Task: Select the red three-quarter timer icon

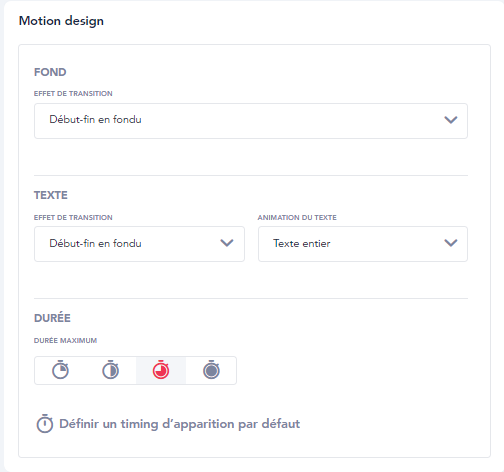Action: tap(161, 370)
